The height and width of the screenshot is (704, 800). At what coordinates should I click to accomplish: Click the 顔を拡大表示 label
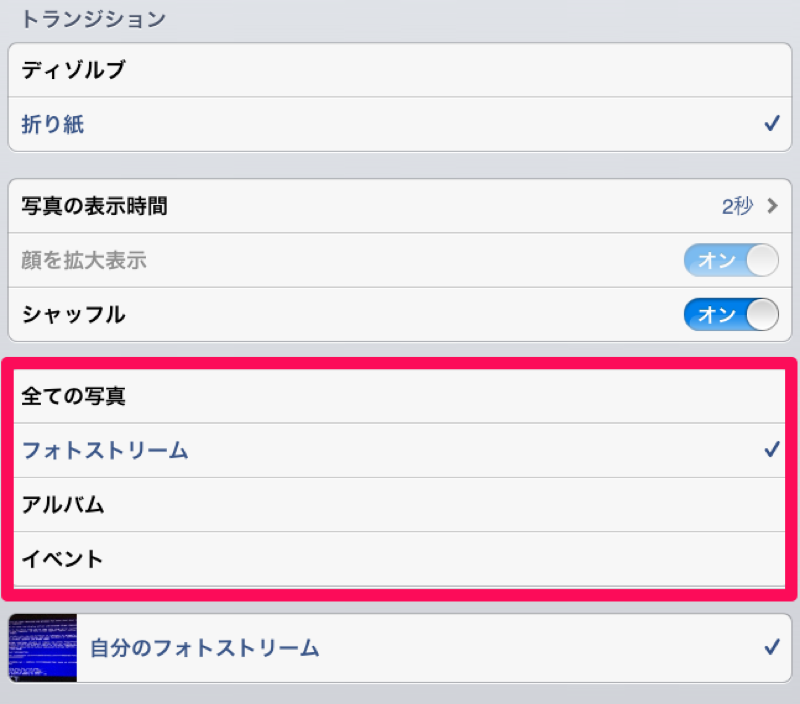(84, 260)
